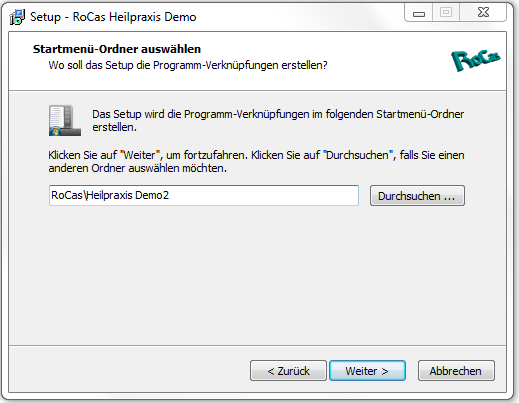519x403 pixels.
Task: Continue with the Weiter button
Action: 367,370
